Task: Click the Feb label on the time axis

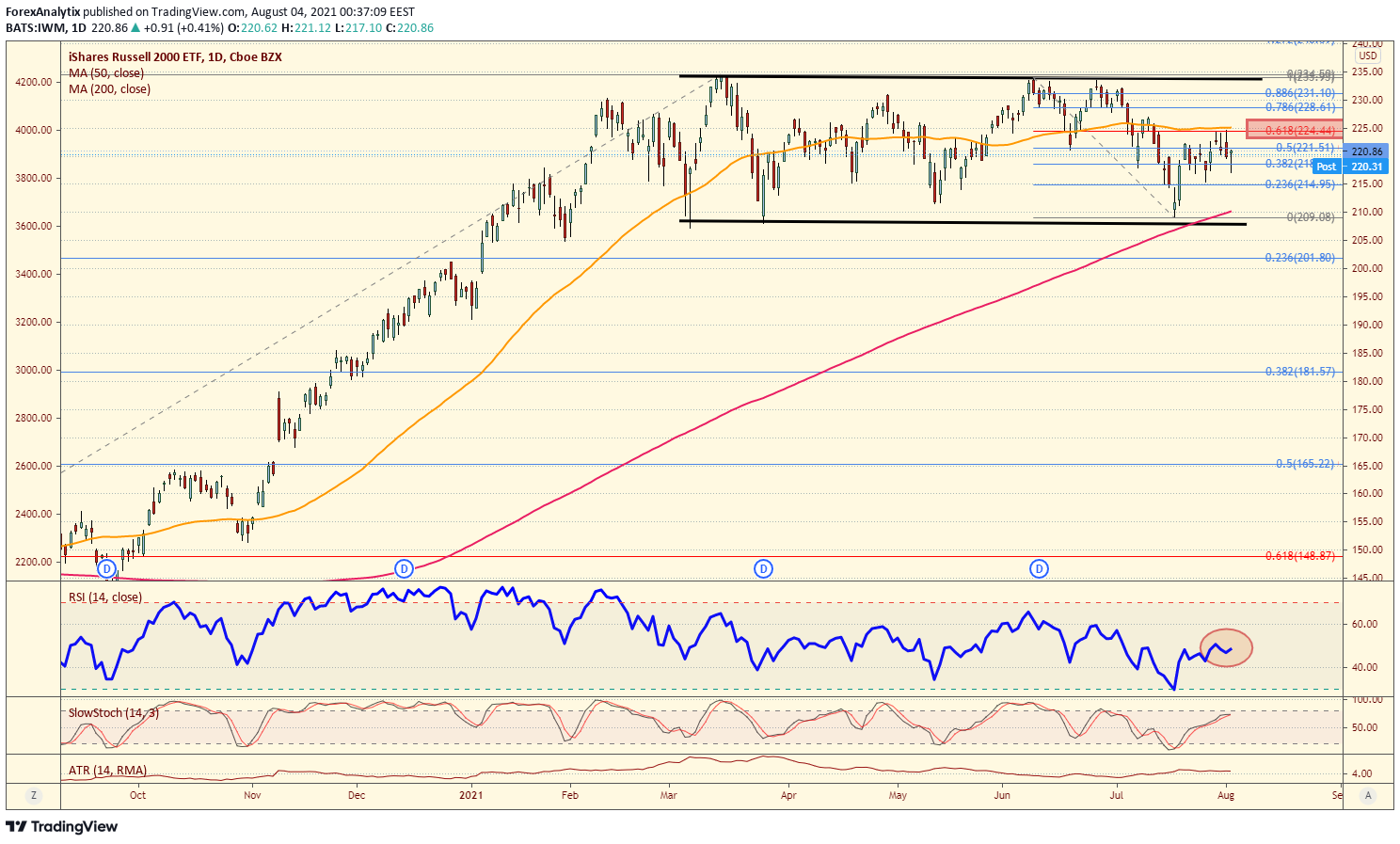Action: (x=568, y=795)
